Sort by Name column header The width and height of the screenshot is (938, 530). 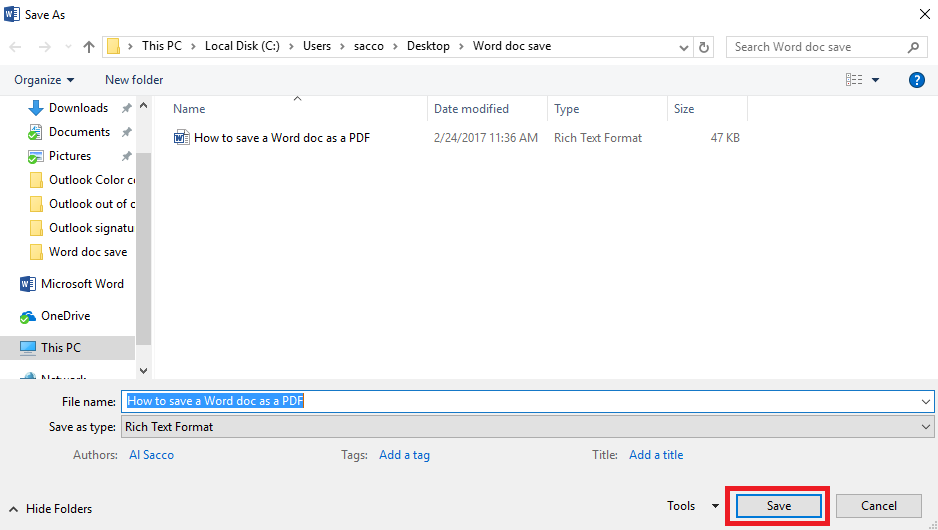click(x=189, y=109)
